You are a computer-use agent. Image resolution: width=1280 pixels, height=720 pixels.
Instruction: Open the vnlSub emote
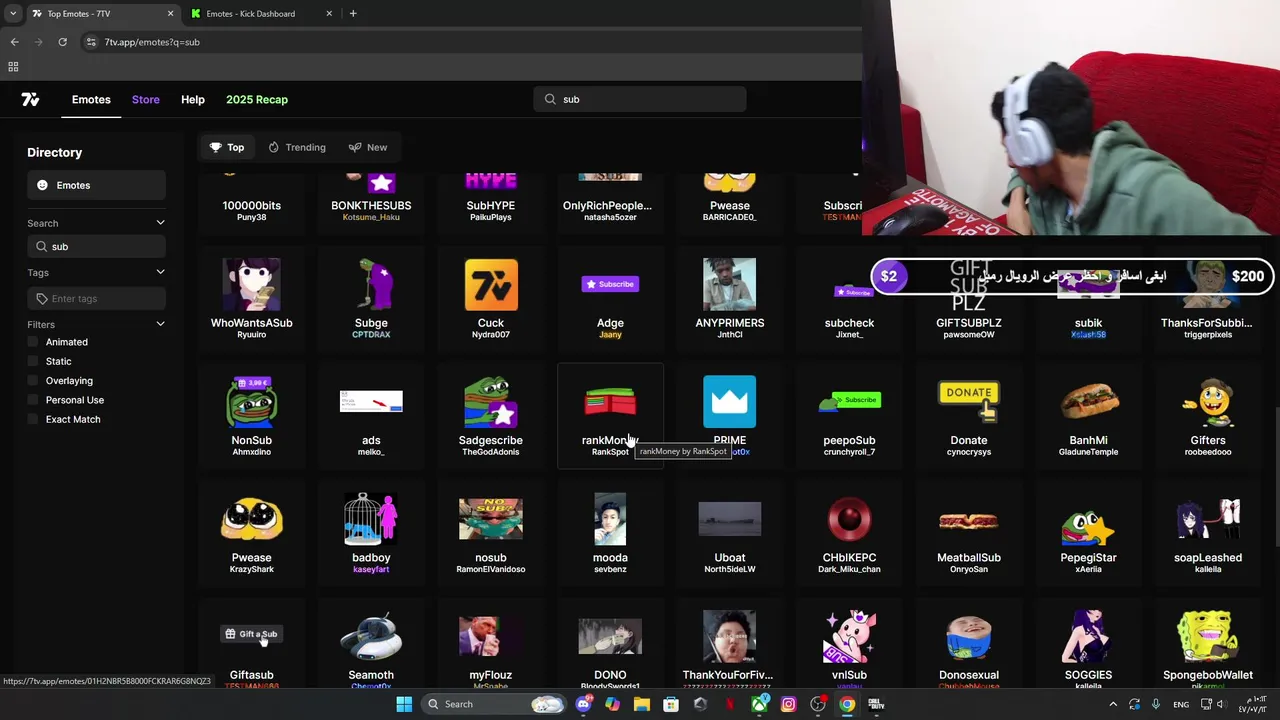click(x=849, y=643)
